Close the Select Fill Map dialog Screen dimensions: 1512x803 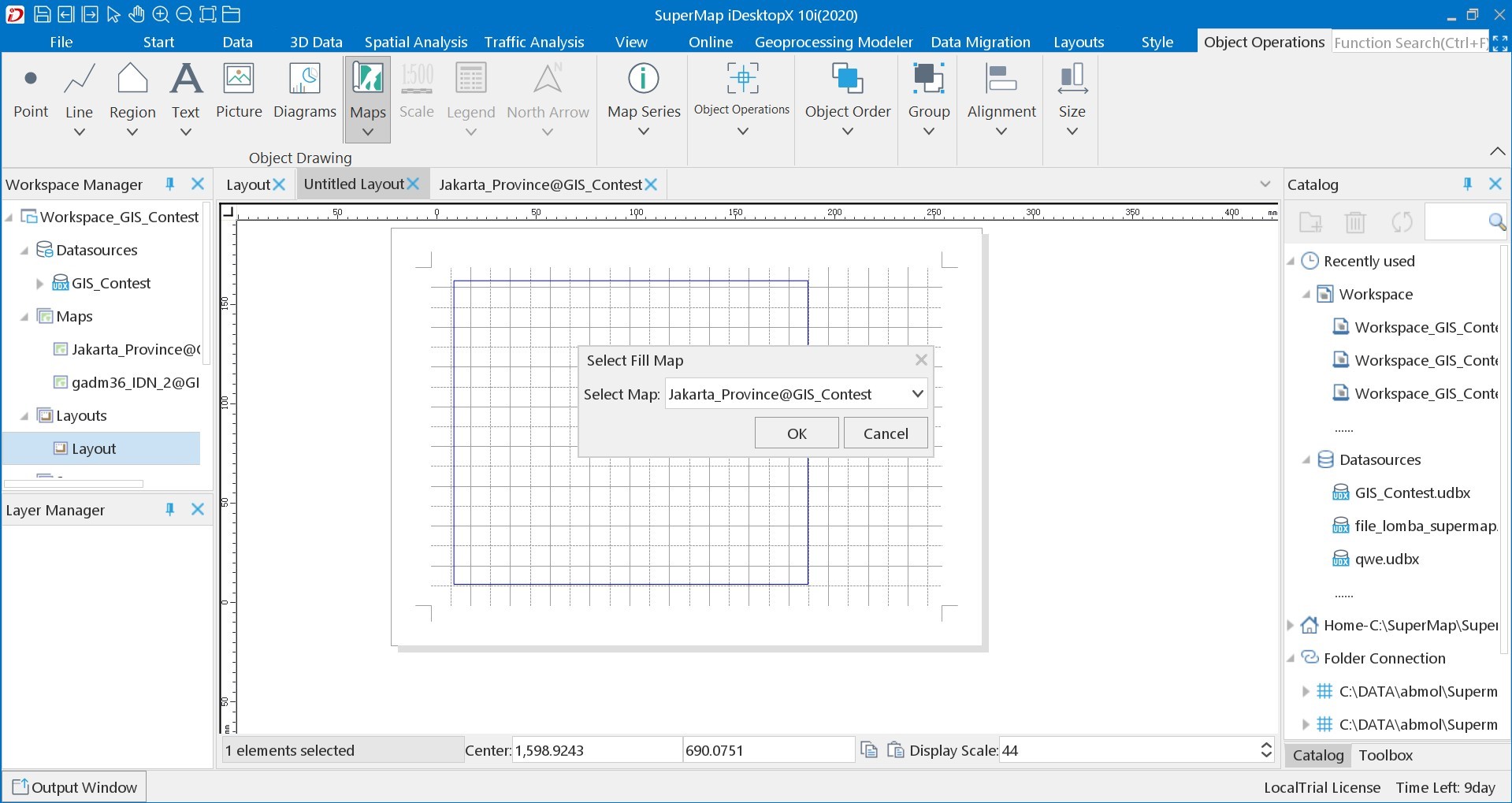click(920, 360)
